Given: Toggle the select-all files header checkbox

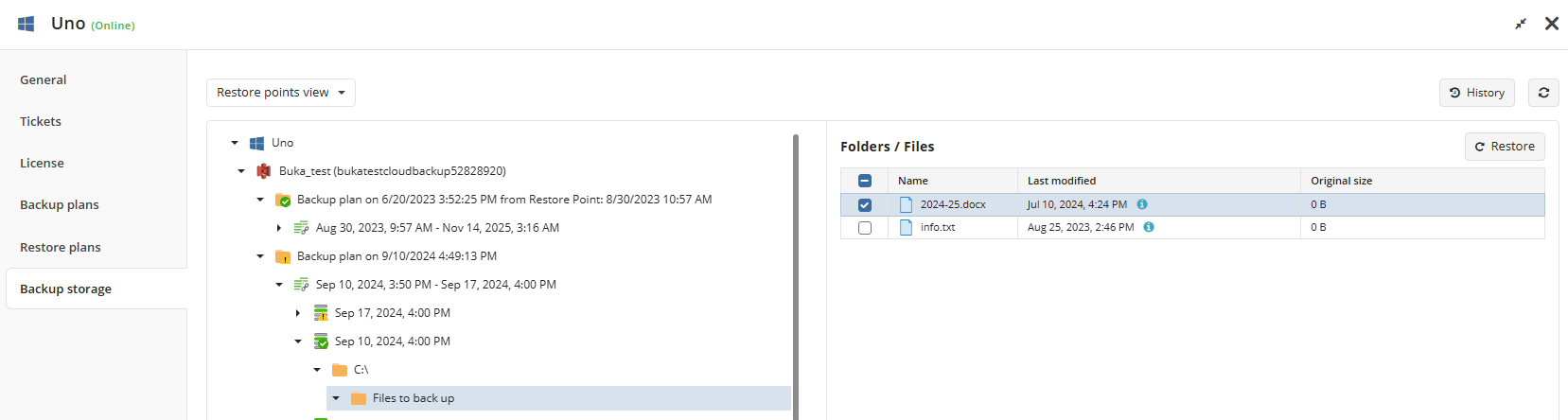Looking at the screenshot, I should 865,181.
